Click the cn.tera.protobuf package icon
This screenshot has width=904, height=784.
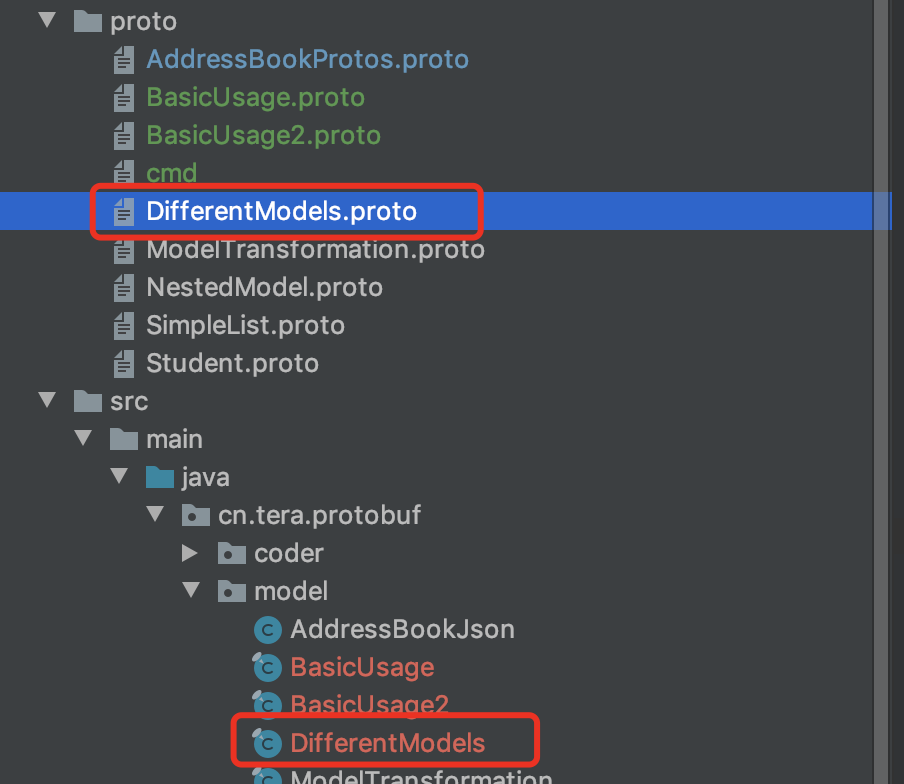(x=195, y=515)
